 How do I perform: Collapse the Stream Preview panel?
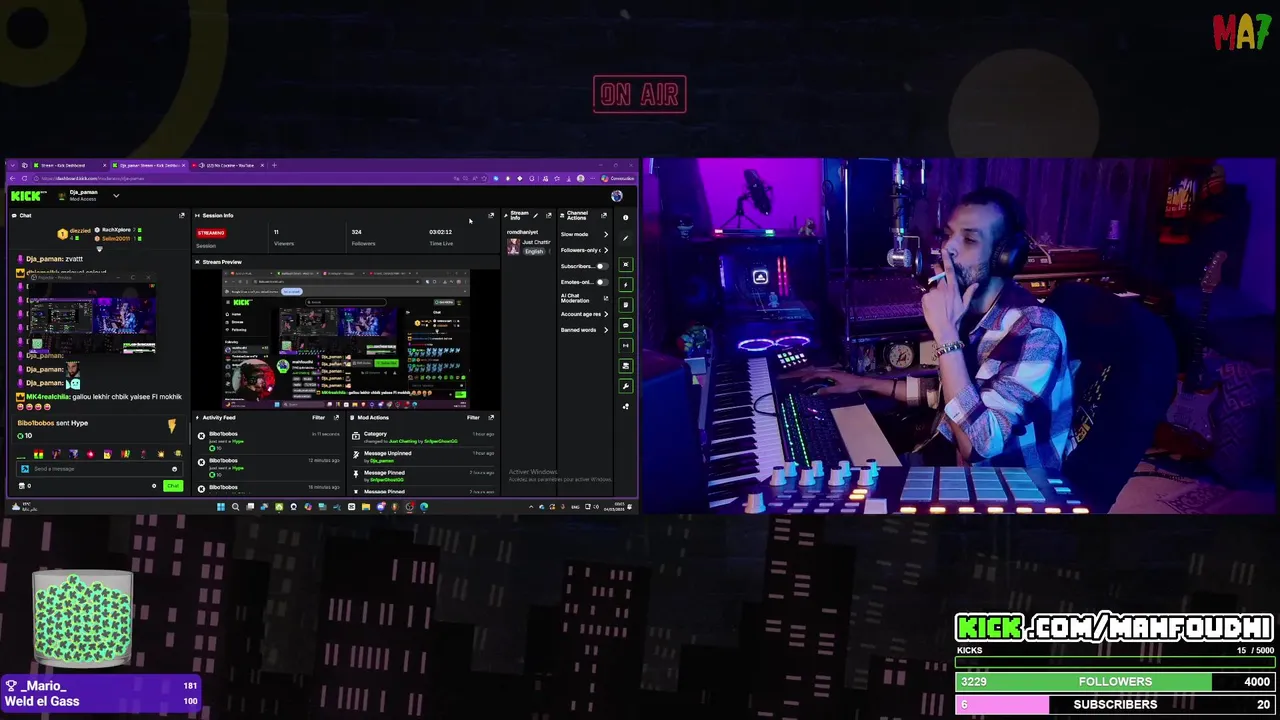[x=197, y=262]
